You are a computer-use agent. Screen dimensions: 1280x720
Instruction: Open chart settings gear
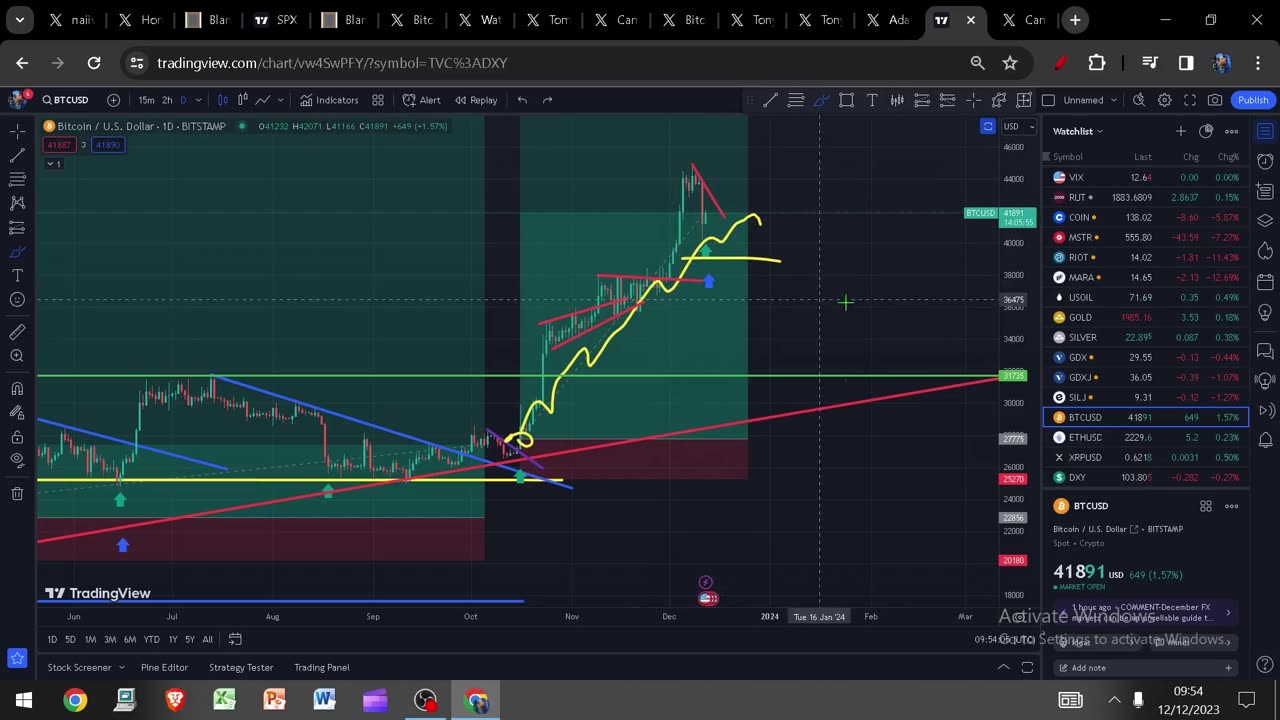(x=1164, y=100)
